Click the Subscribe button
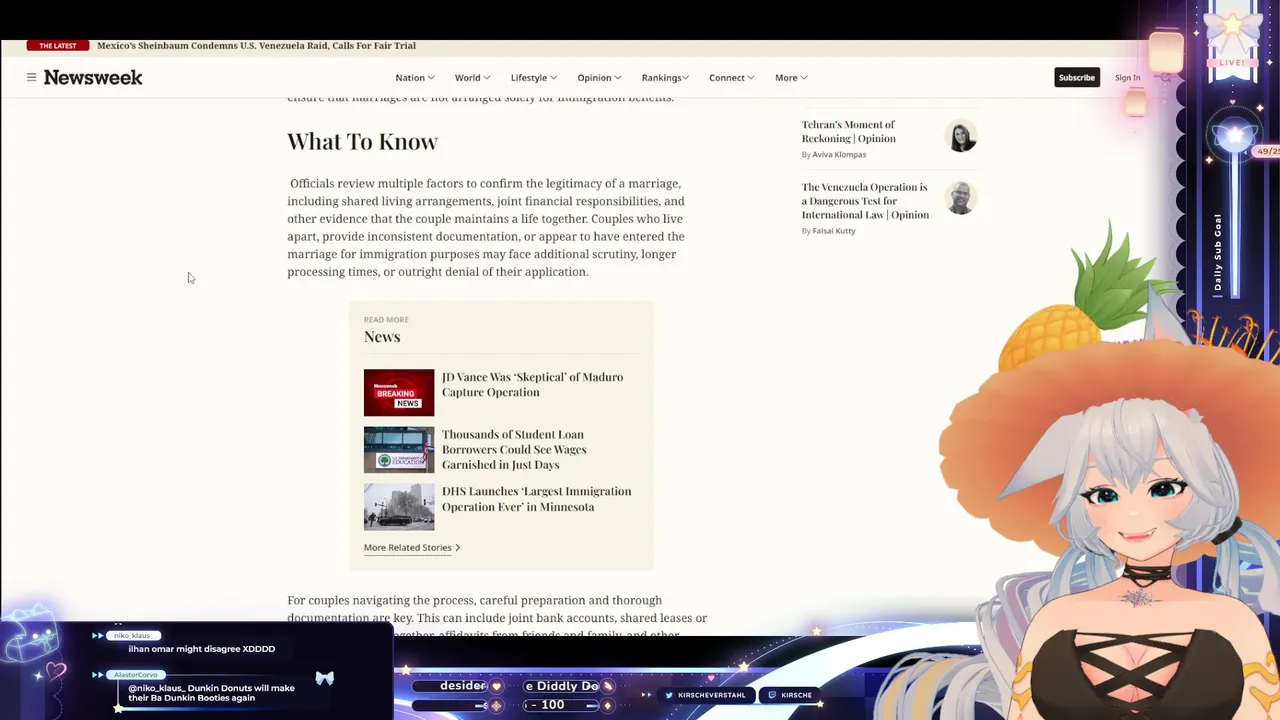The width and height of the screenshot is (1280, 720). click(x=1077, y=77)
